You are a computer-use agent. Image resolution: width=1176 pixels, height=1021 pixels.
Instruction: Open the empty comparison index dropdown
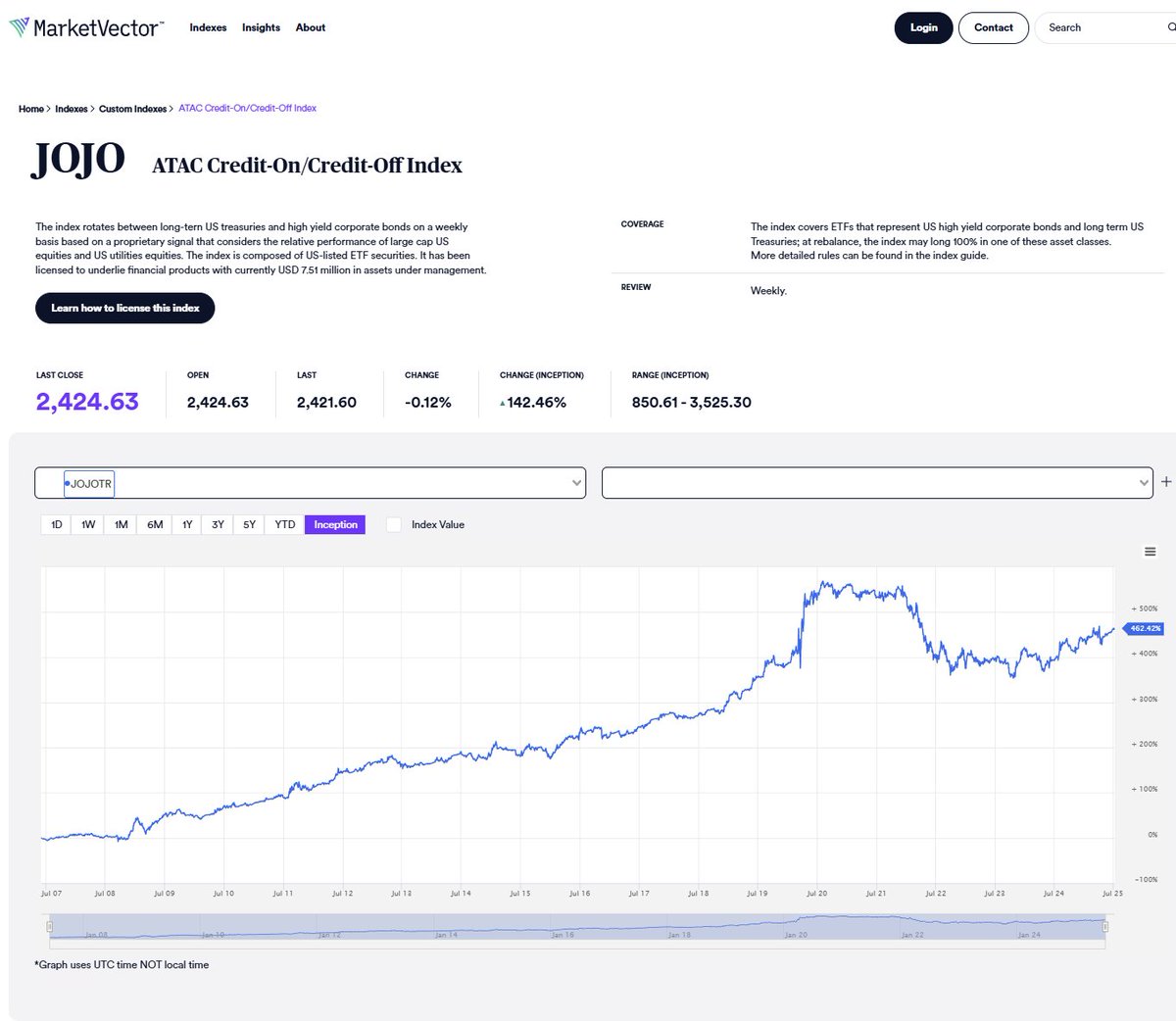pyautogui.click(x=877, y=483)
